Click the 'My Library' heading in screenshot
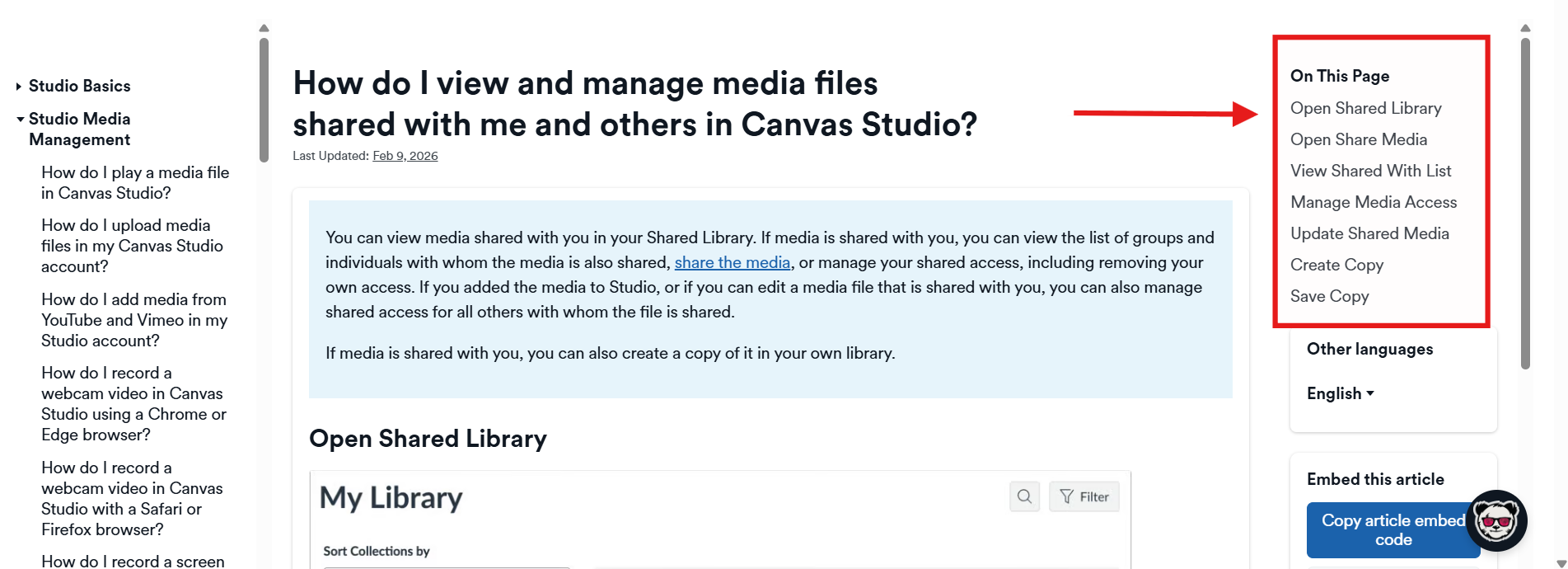 (x=391, y=498)
